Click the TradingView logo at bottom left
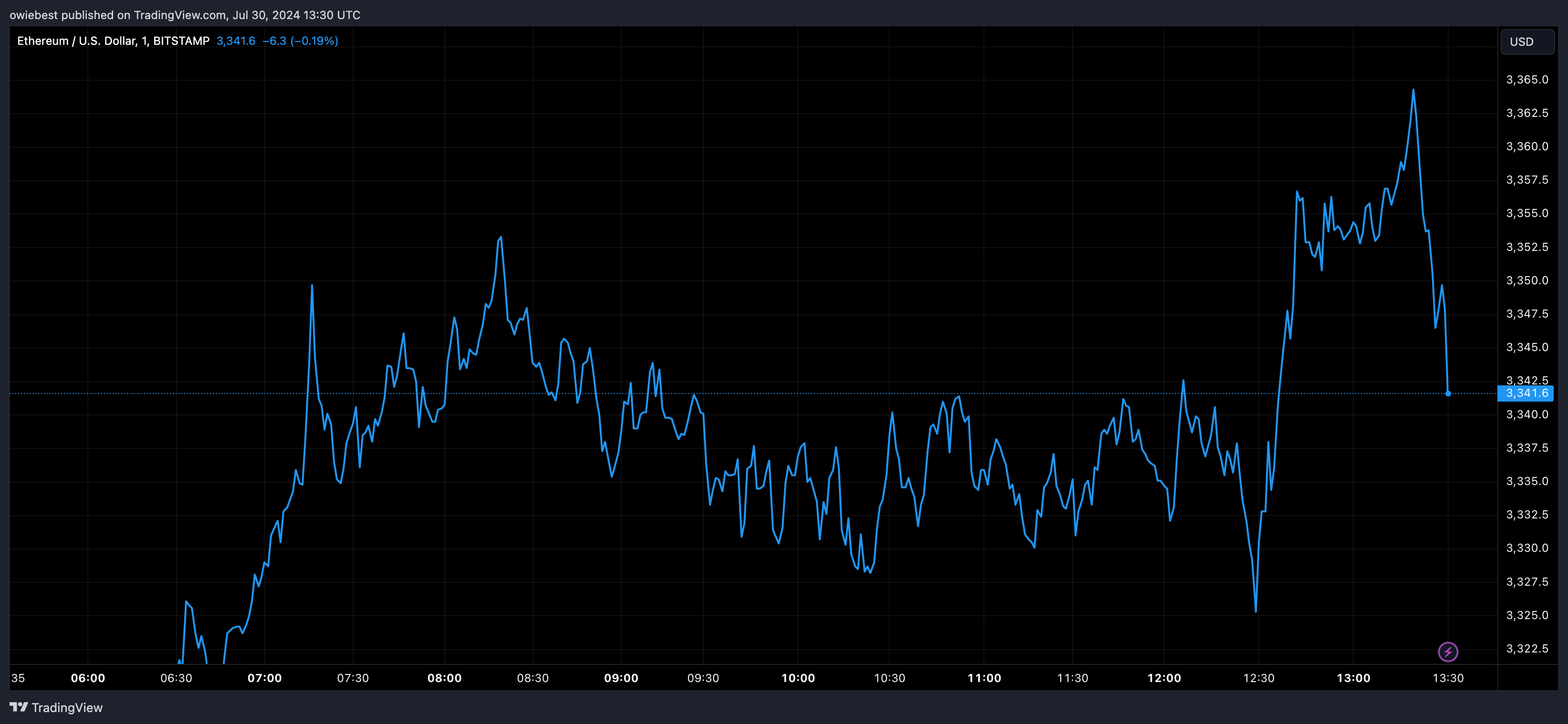The image size is (1568, 724). pyautogui.click(x=56, y=708)
